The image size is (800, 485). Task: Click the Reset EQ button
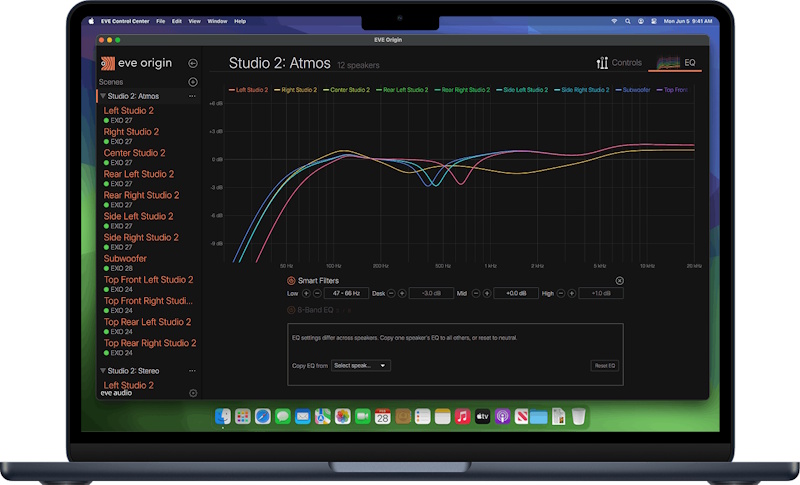click(x=605, y=366)
